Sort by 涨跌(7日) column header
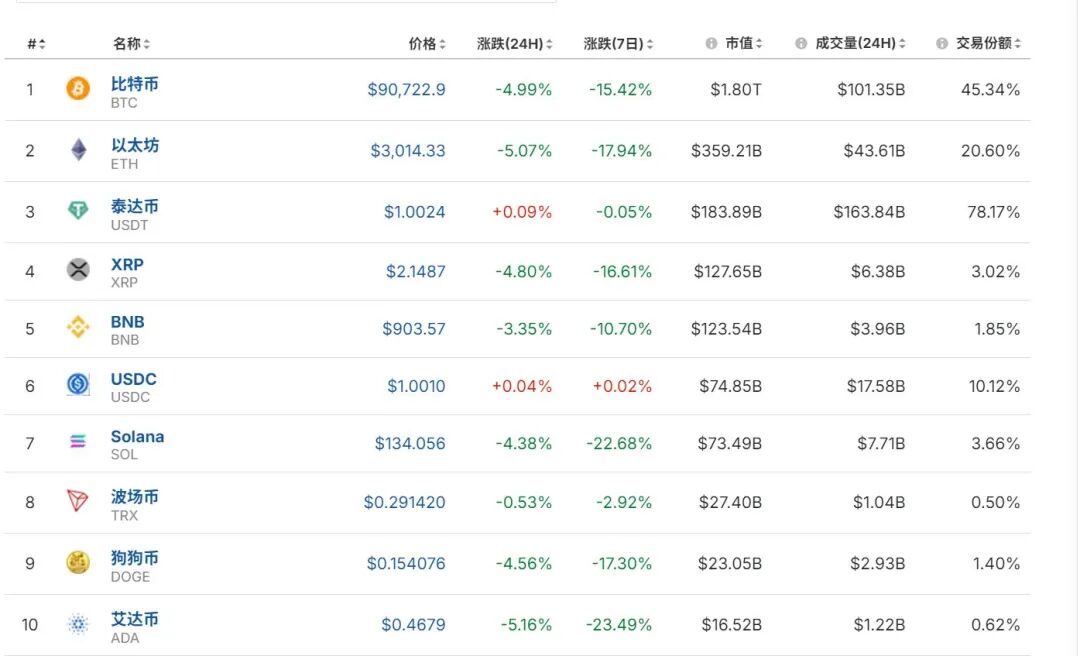 pyautogui.click(x=618, y=44)
